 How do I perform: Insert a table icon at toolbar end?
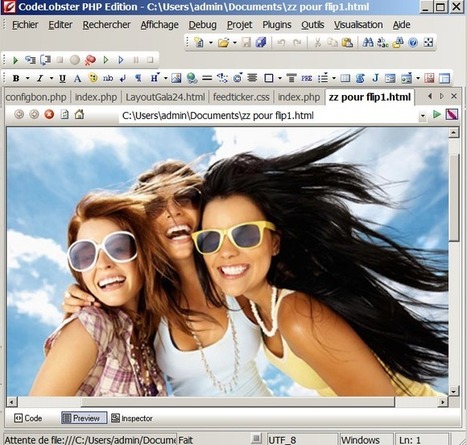(x=444, y=78)
